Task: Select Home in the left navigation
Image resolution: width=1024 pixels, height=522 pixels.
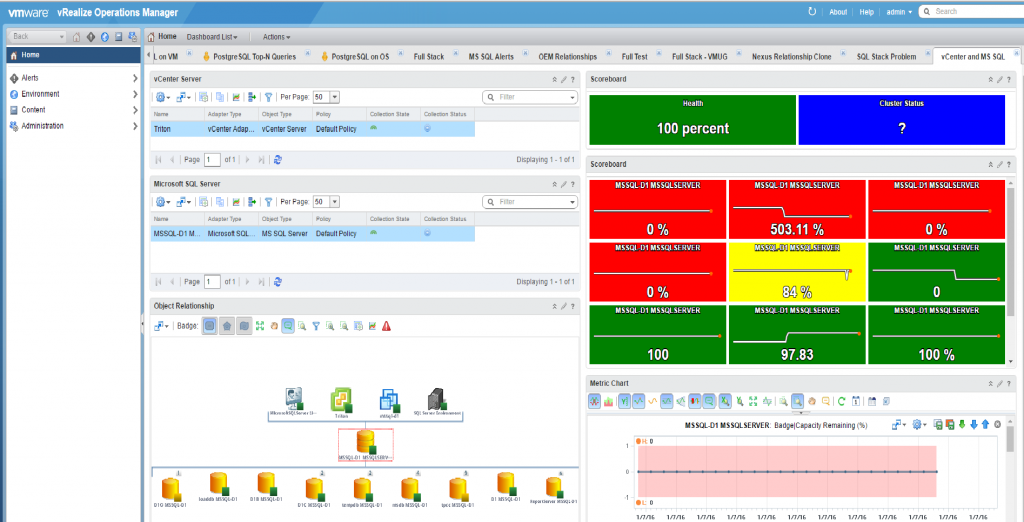Action: point(73,56)
